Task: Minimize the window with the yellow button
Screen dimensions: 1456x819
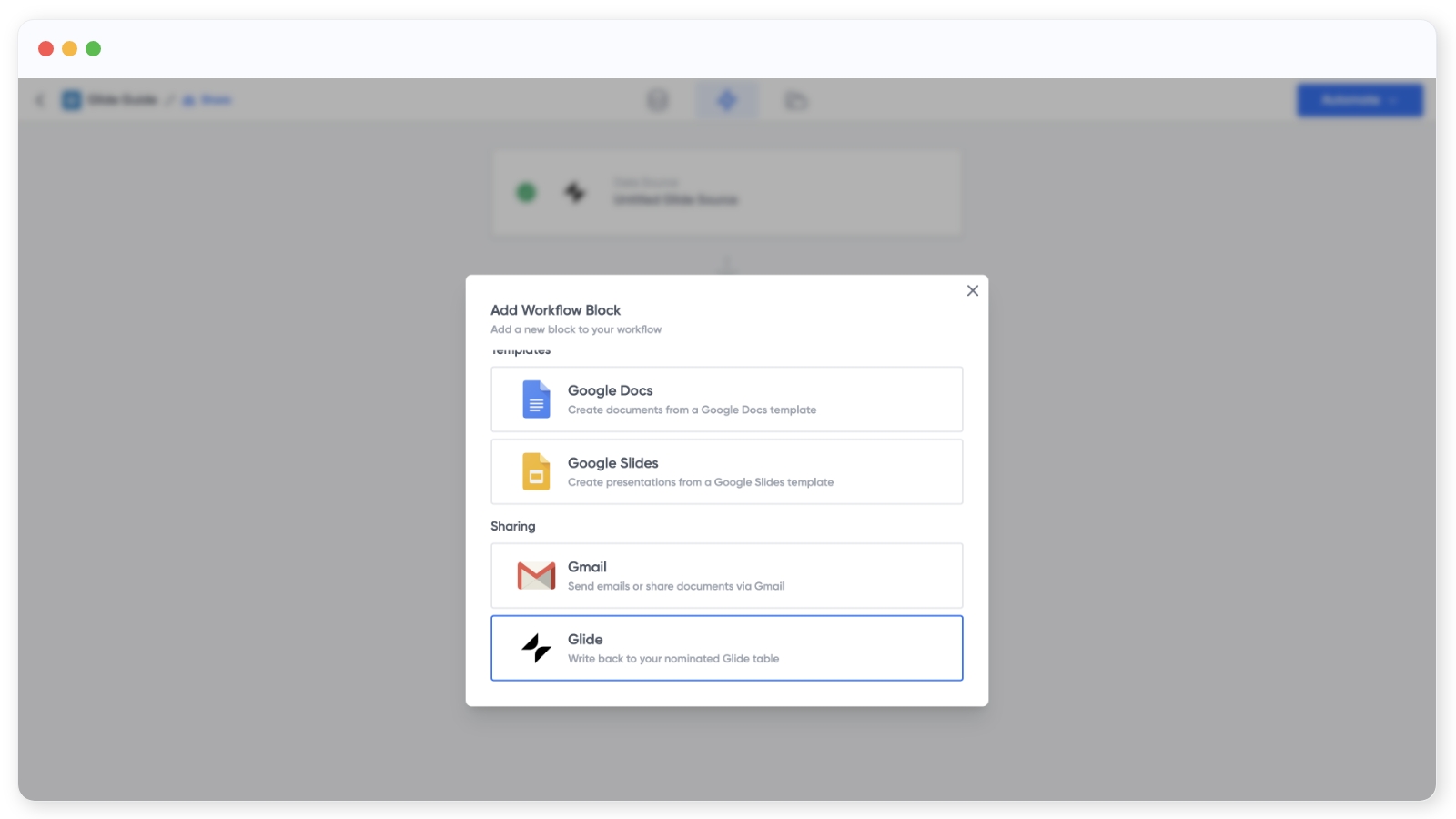Action: pos(69,49)
